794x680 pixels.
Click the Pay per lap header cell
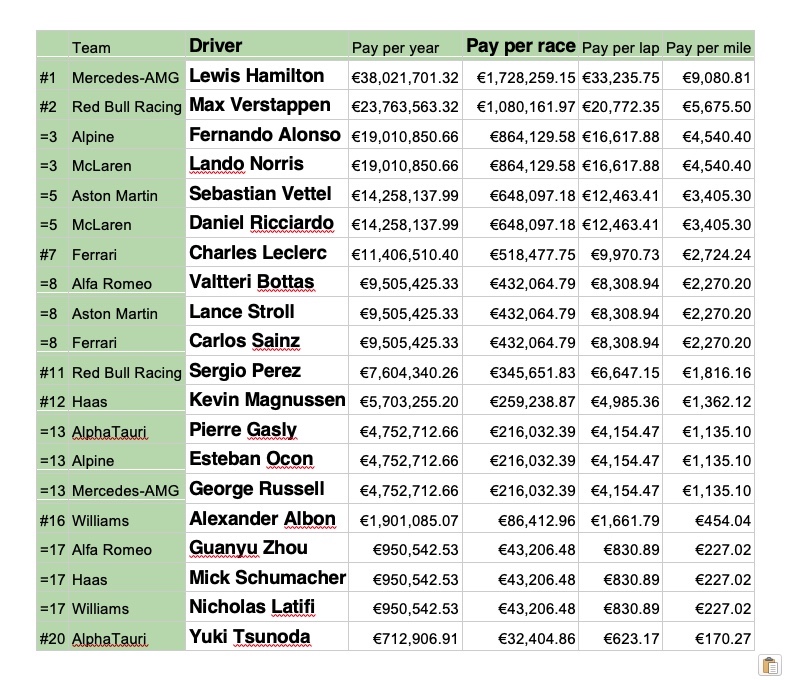coord(620,47)
